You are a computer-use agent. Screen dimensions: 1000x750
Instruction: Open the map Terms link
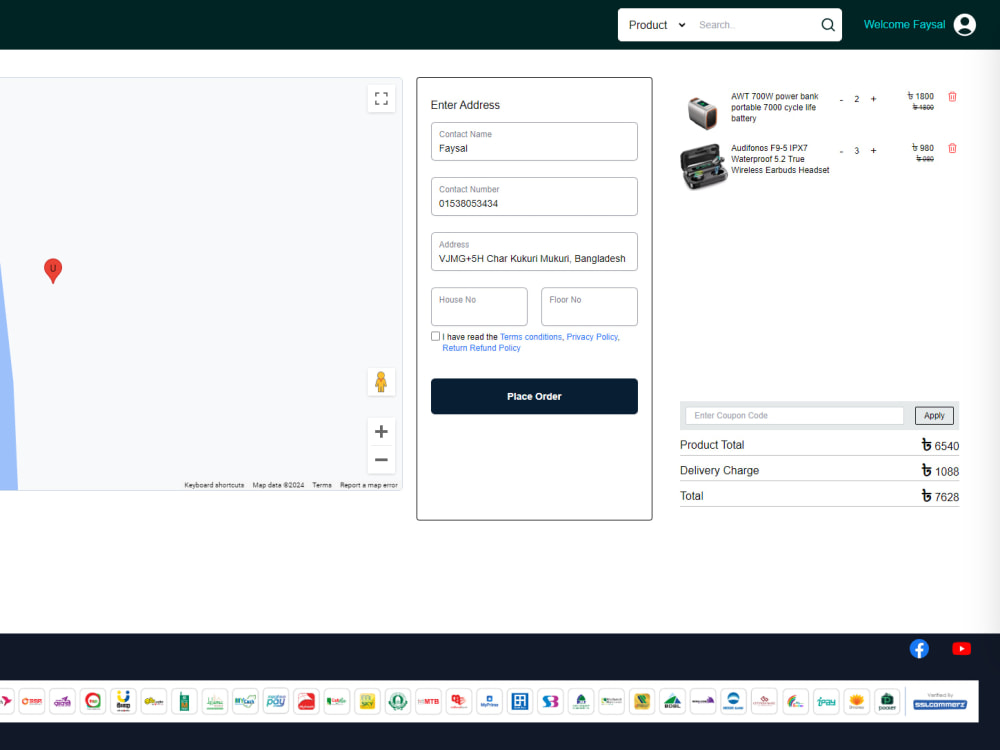322,485
